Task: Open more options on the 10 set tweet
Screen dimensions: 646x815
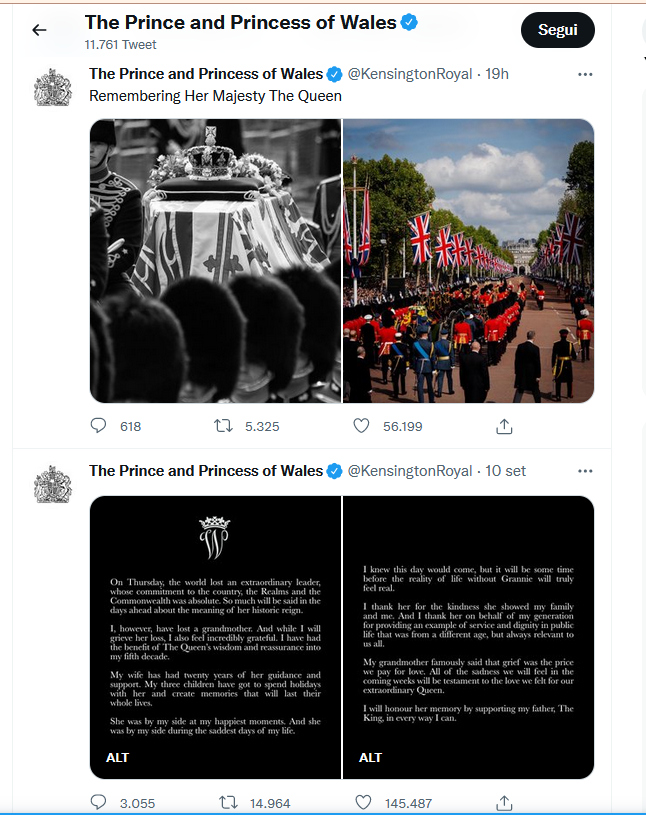Action: 585,471
